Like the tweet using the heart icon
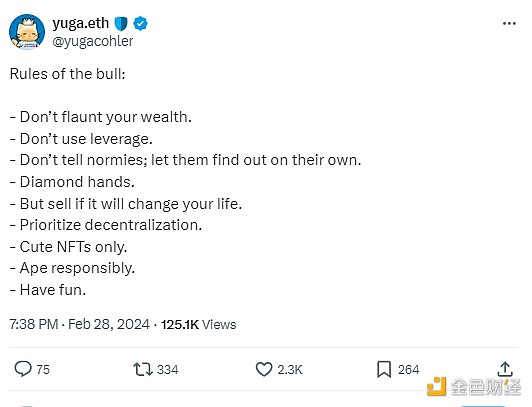The height and width of the screenshot is (407, 532). (x=264, y=369)
